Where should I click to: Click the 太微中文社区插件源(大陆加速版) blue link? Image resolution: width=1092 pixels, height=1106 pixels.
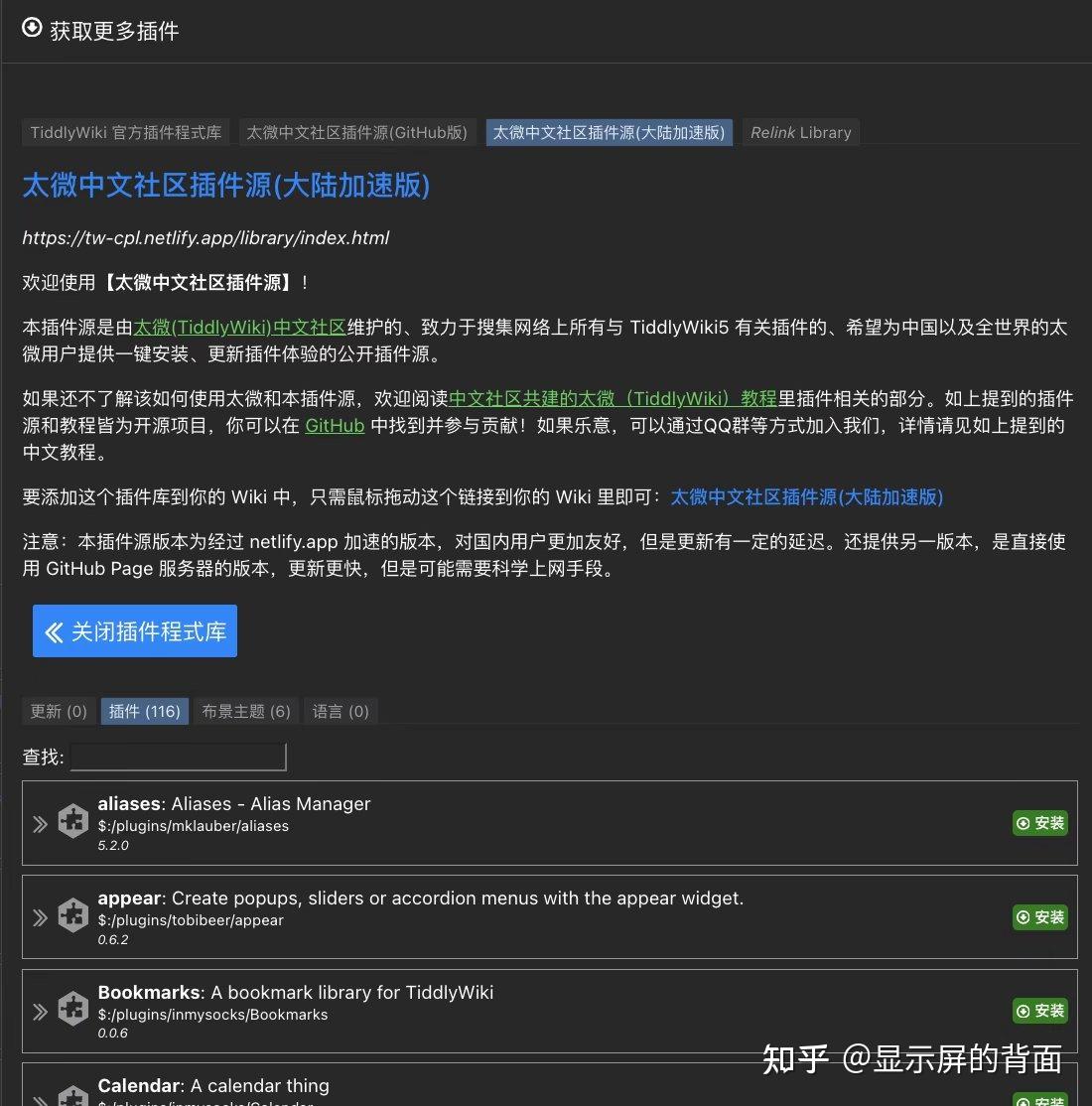tap(806, 496)
